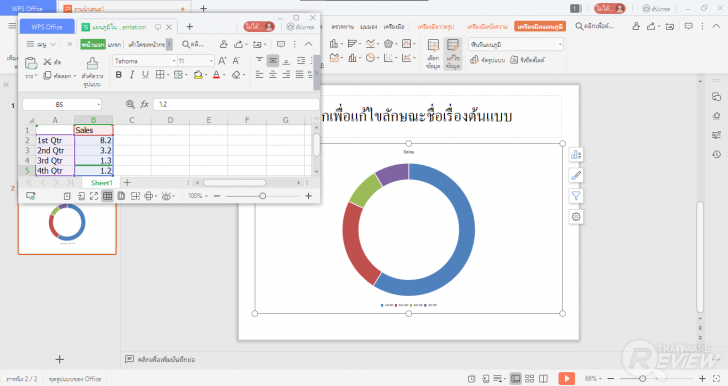This screenshot has width=728, height=386.
Task: Click the Select Data chart button
Action: (x=433, y=54)
